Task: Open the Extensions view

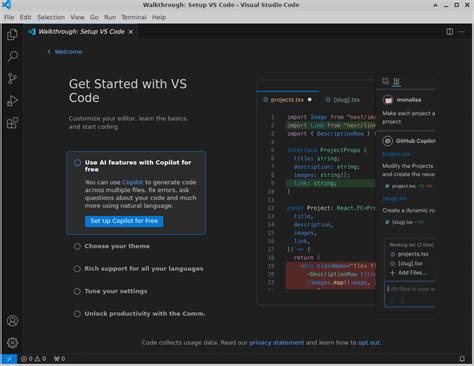Action: (x=12, y=123)
